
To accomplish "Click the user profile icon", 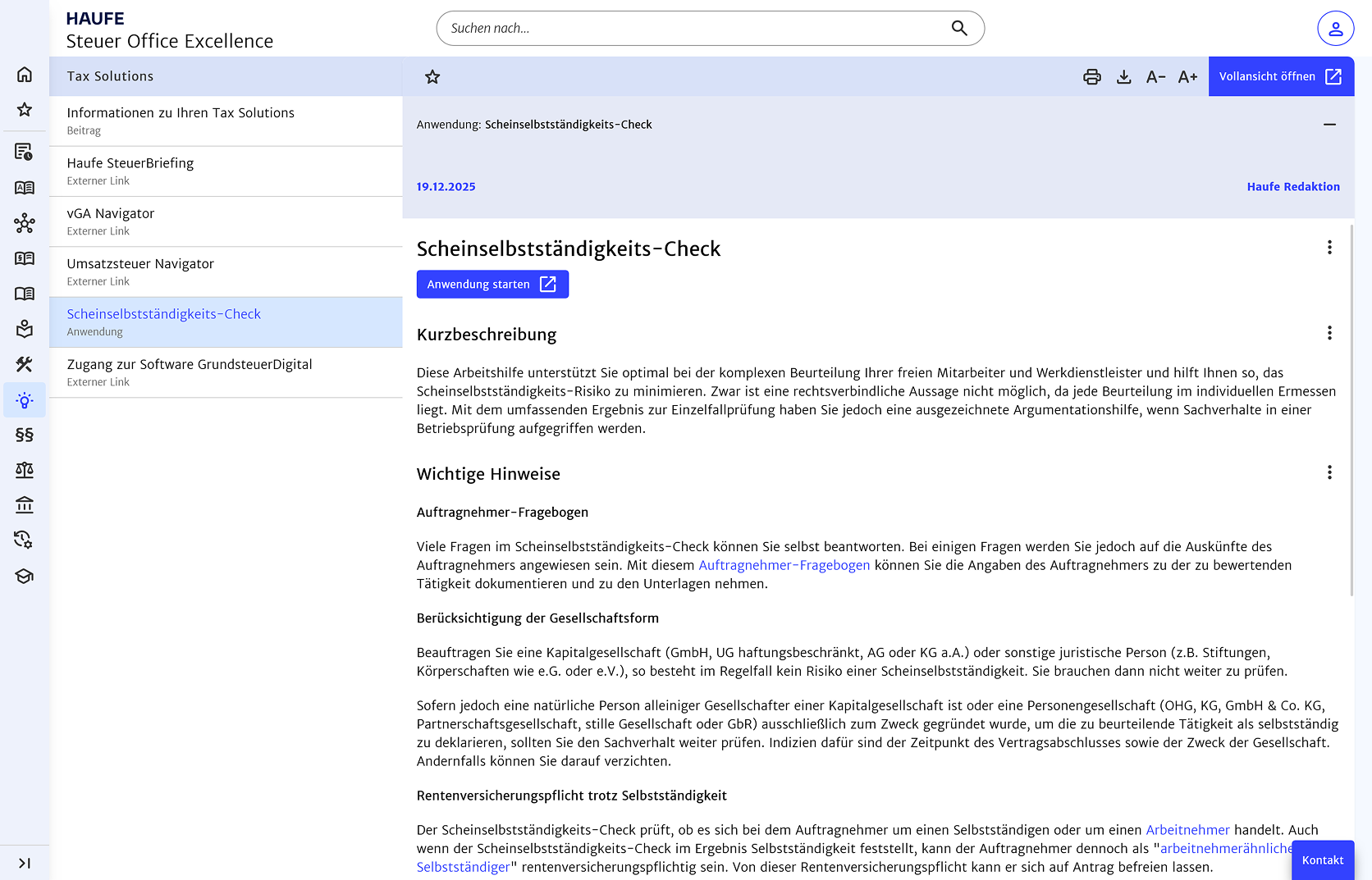I will pyautogui.click(x=1335, y=29).
